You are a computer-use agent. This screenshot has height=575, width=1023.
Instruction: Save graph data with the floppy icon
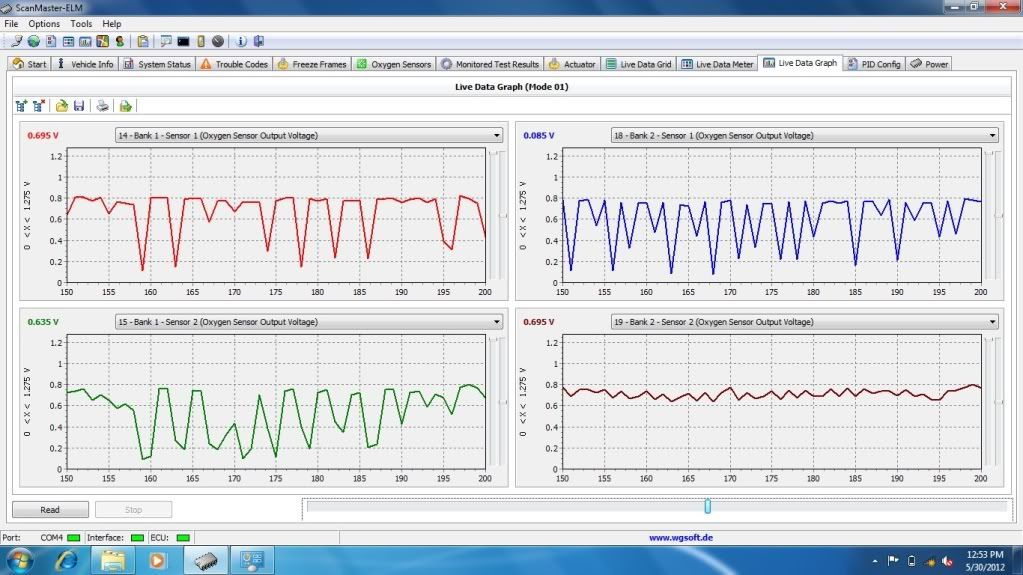pyautogui.click(x=79, y=106)
